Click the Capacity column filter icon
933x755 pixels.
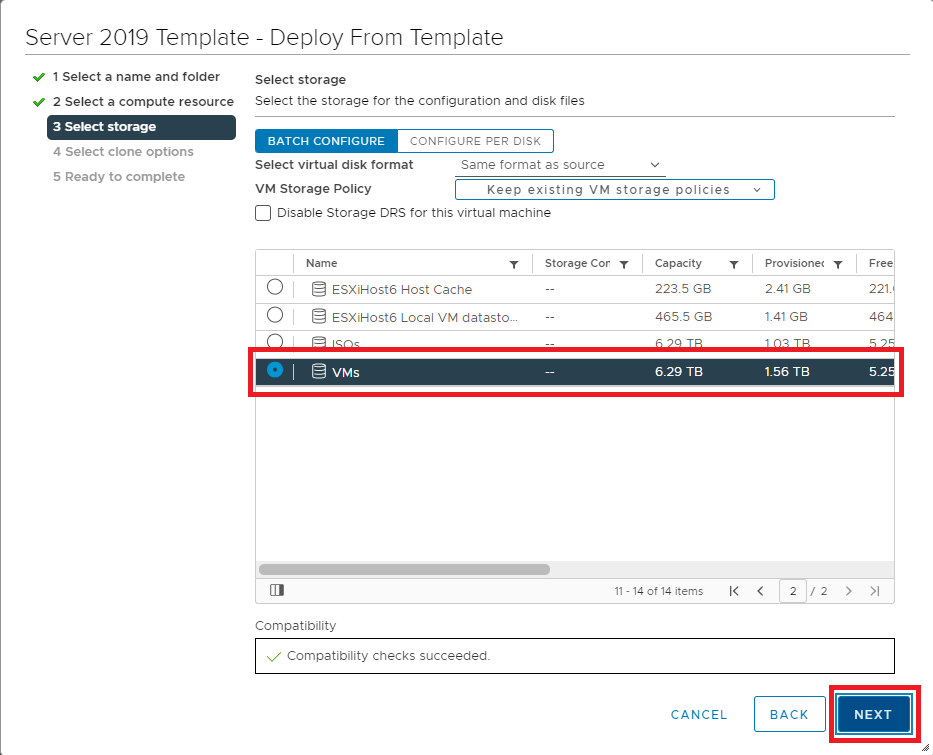733,265
